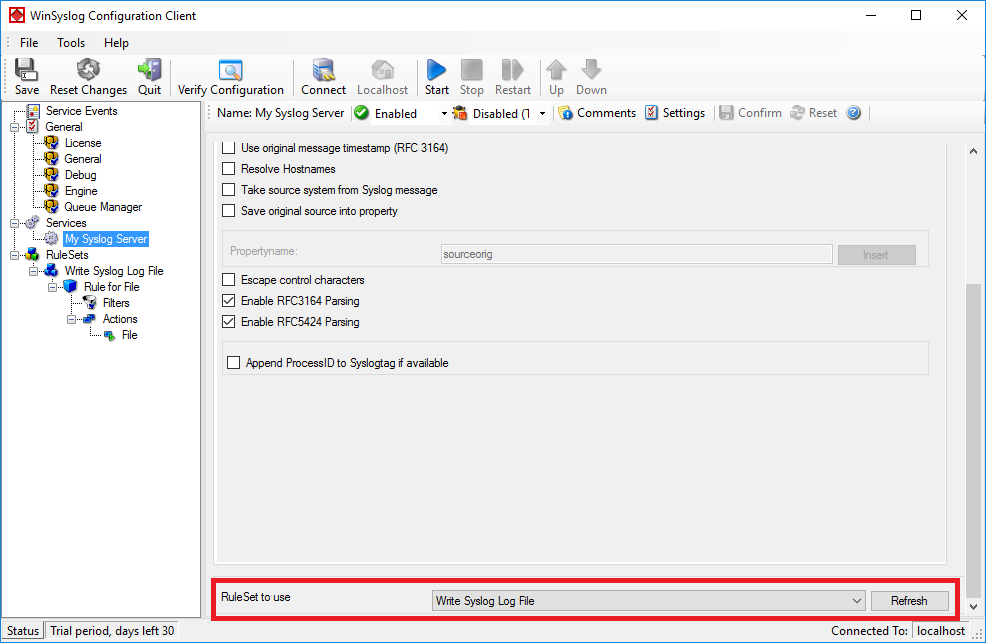
Task: Select Queue Manager node
Action: [x=102, y=207]
